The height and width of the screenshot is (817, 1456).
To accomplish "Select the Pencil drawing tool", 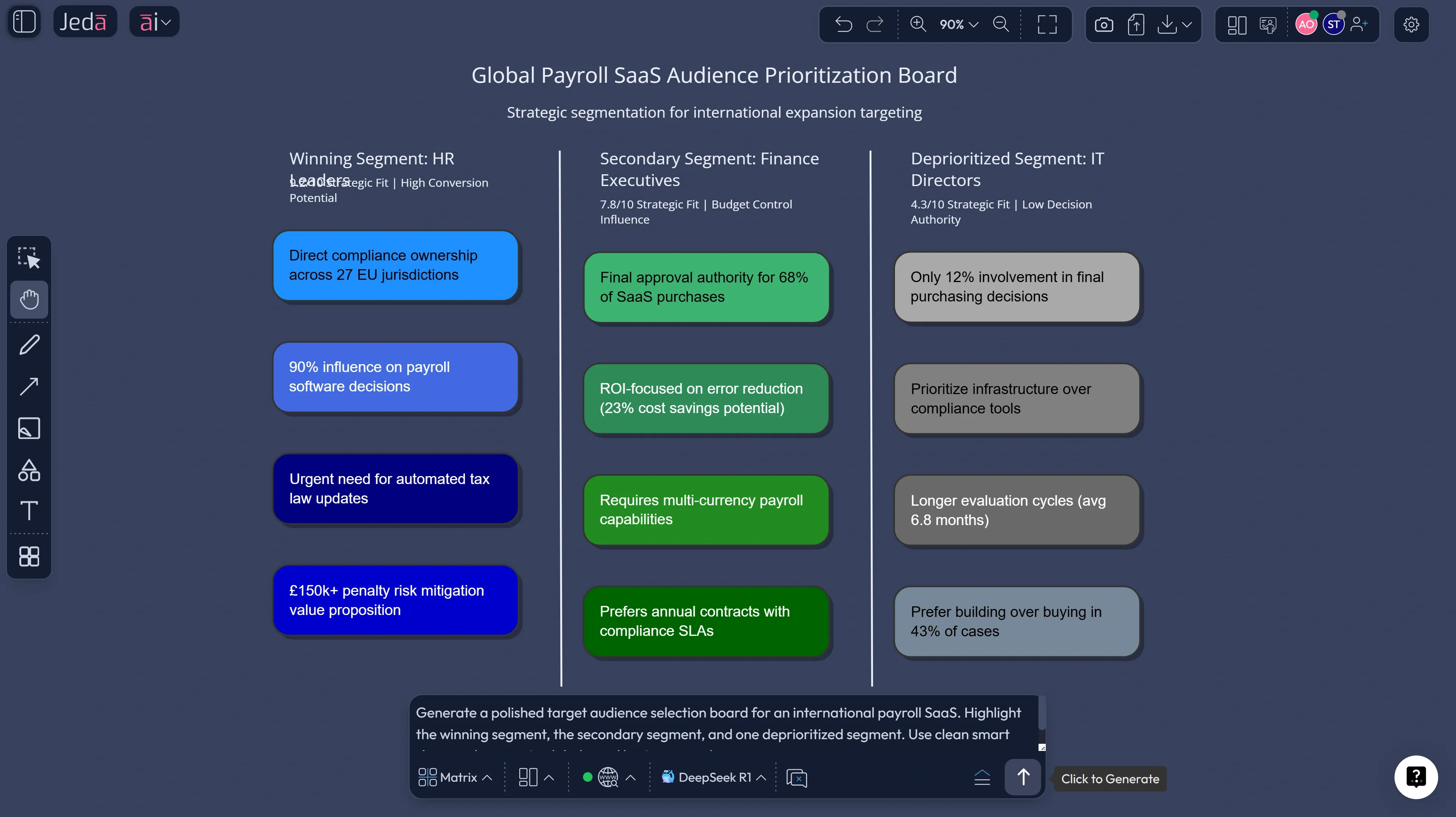I will point(29,344).
